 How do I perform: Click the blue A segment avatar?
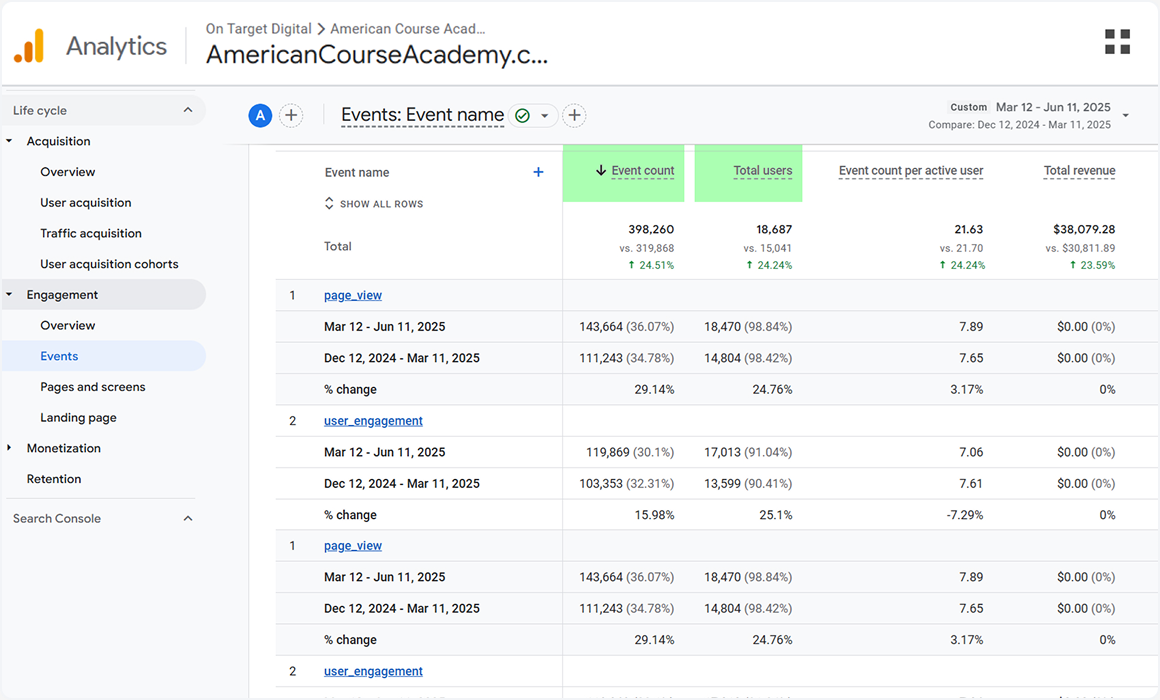coord(260,116)
